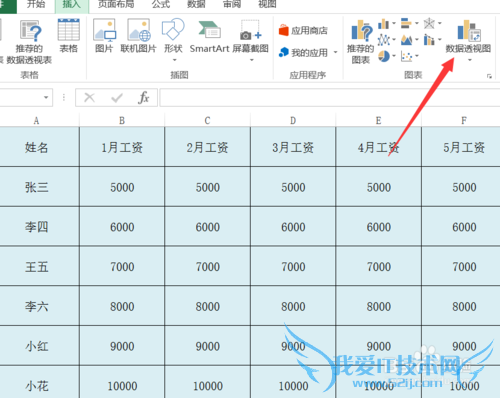The image size is (500, 398).
Task: Select the 3月工资 header cell
Action: coord(293,147)
